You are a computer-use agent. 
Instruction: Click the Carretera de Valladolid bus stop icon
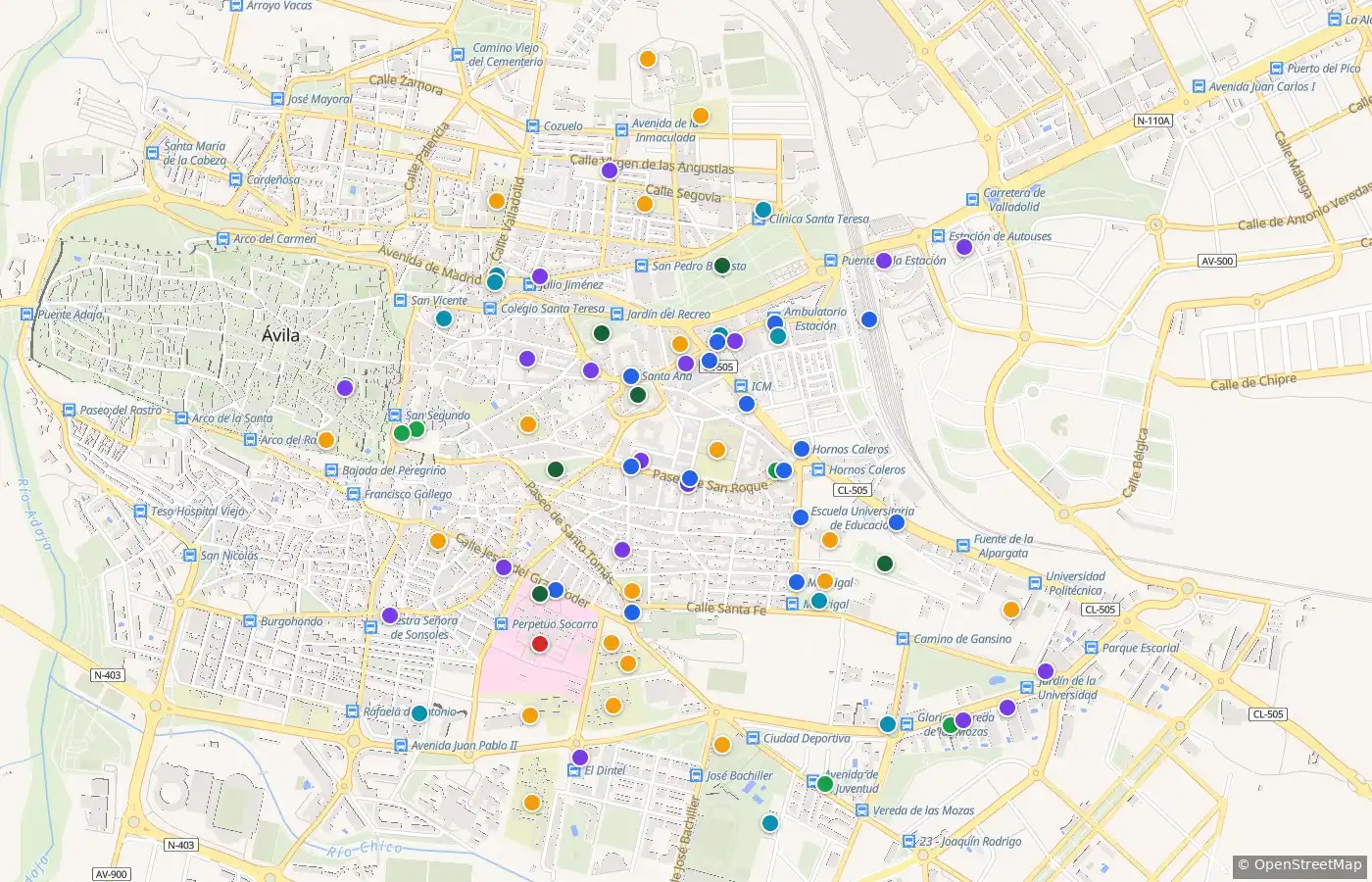point(972,199)
